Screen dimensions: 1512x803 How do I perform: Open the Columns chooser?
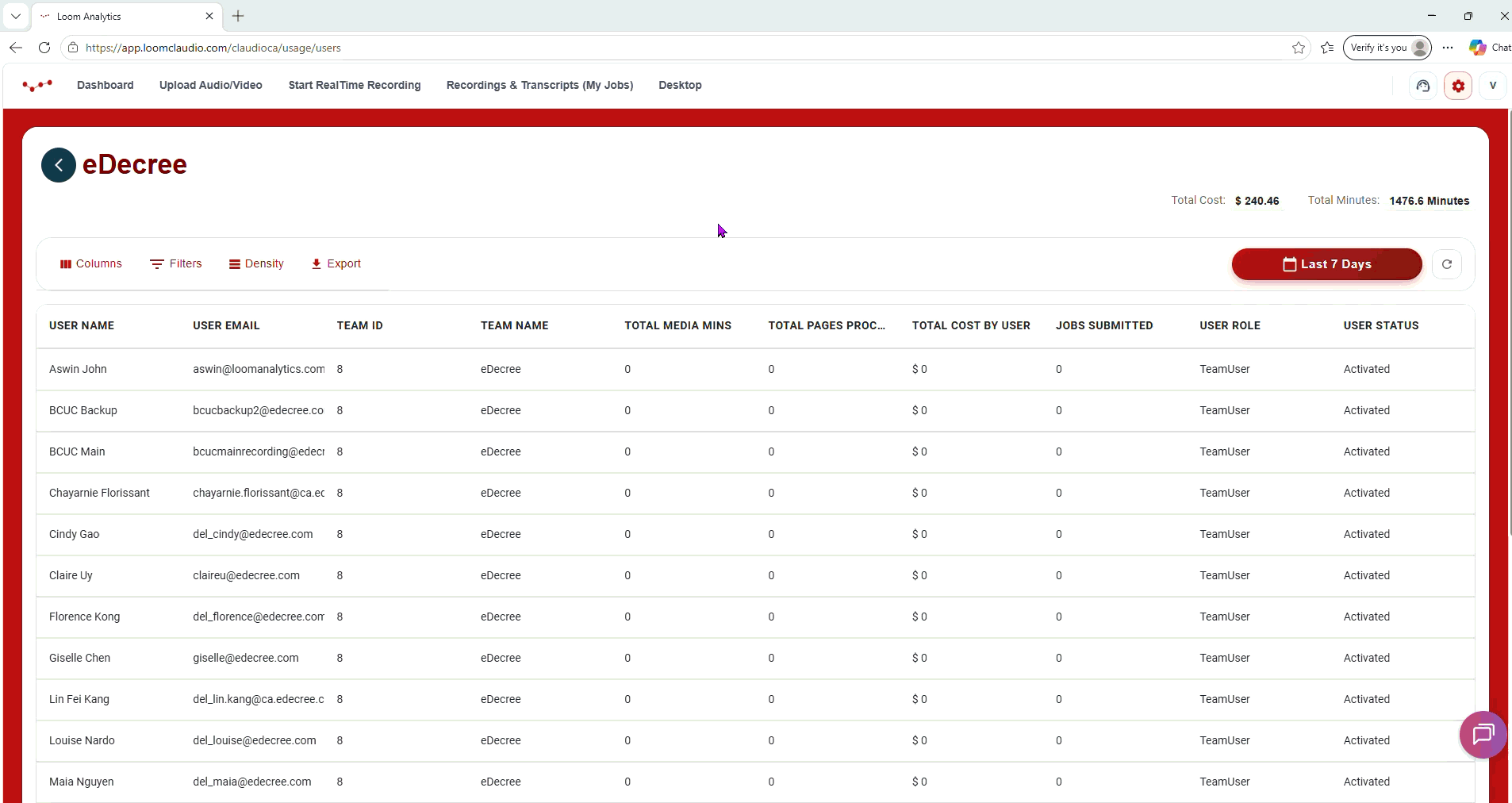click(x=91, y=263)
